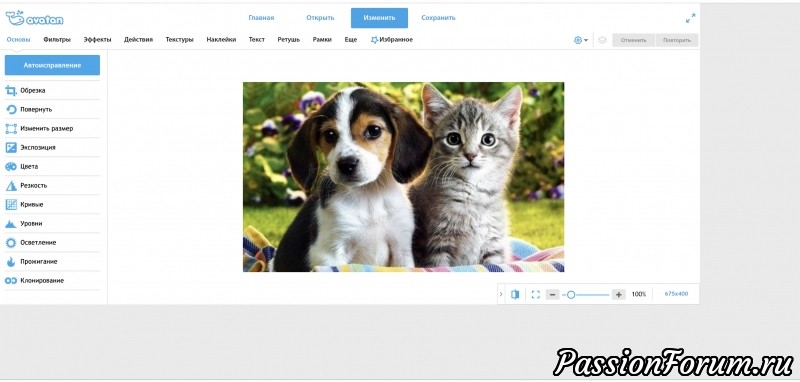
Task: Click the Отменить undo button
Action: point(634,40)
